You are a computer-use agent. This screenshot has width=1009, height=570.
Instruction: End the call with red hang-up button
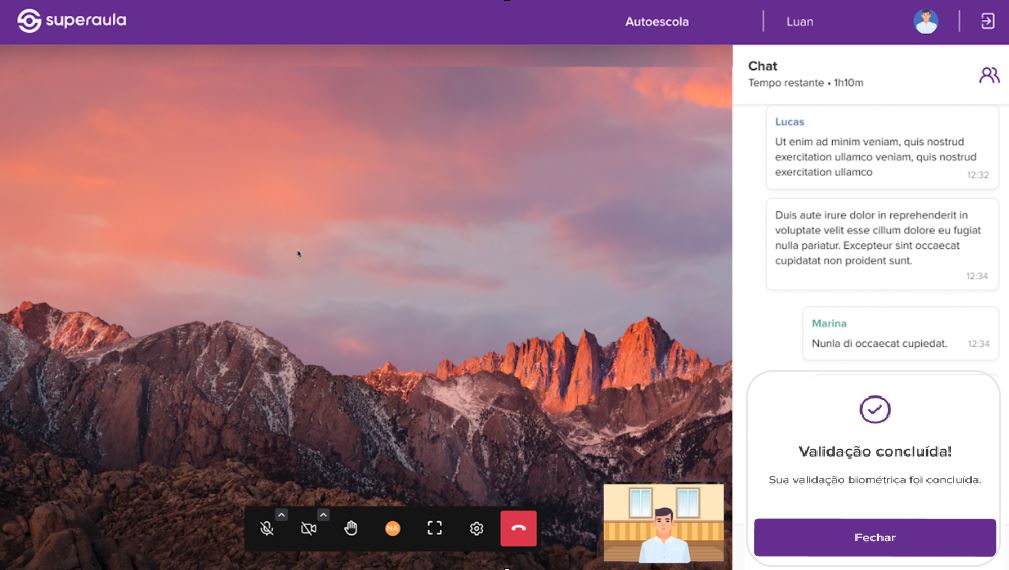pyautogui.click(x=518, y=529)
